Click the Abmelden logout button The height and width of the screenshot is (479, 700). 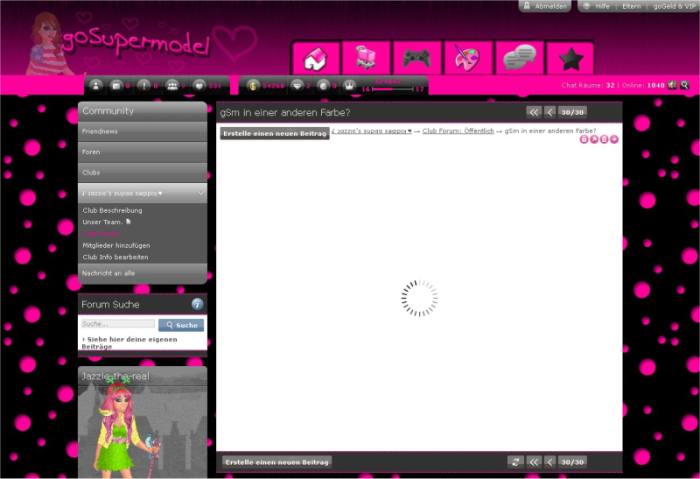point(545,6)
